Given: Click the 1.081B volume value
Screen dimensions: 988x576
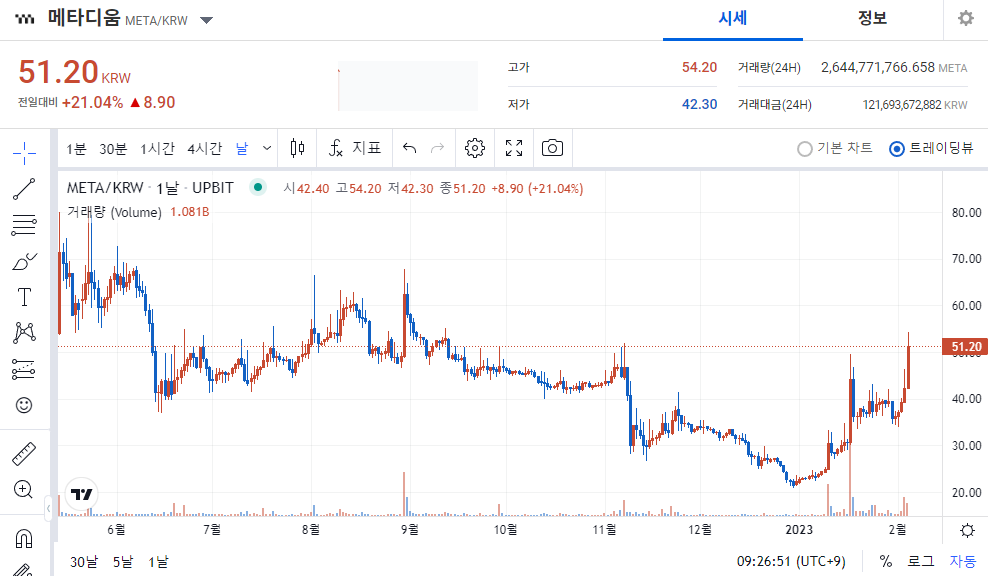Looking at the screenshot, I should click(x=190, y=212).
